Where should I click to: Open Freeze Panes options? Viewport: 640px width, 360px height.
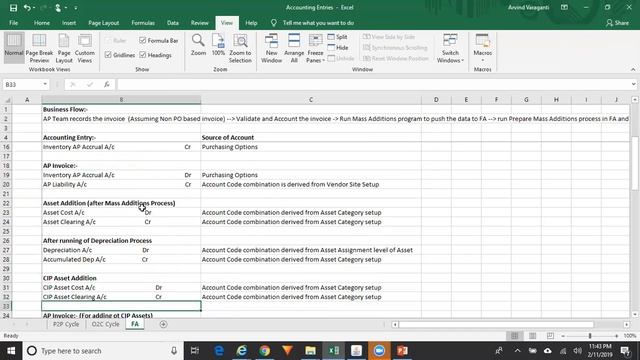[x=316, y=48]
